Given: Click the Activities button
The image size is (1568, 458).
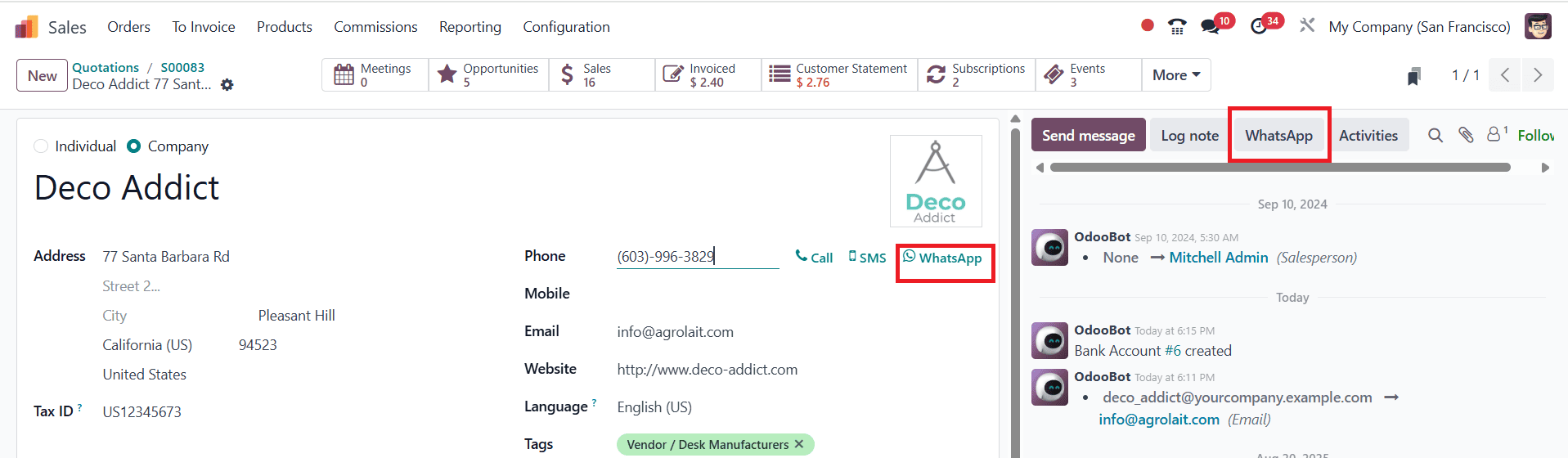Looking at the screenshot, I should click(1368, 135).
